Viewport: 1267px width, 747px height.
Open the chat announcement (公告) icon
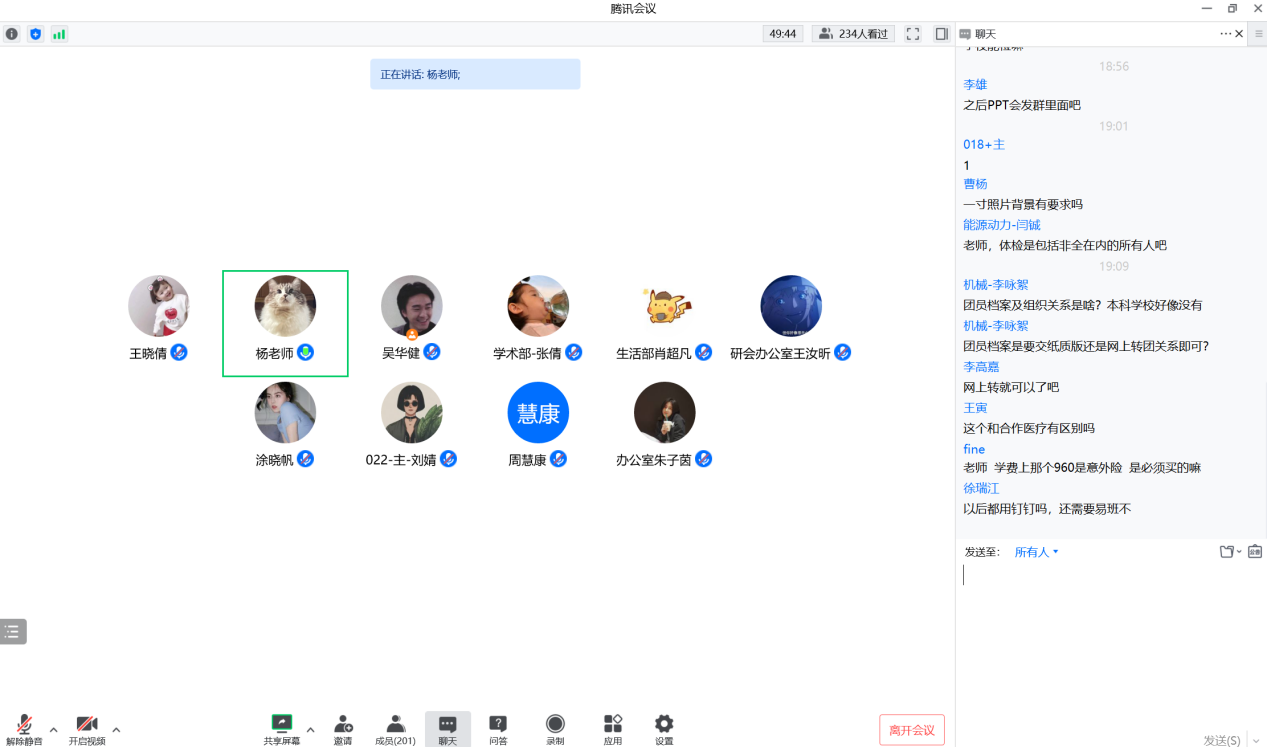pyautogui.click(x=1255, y=551)
